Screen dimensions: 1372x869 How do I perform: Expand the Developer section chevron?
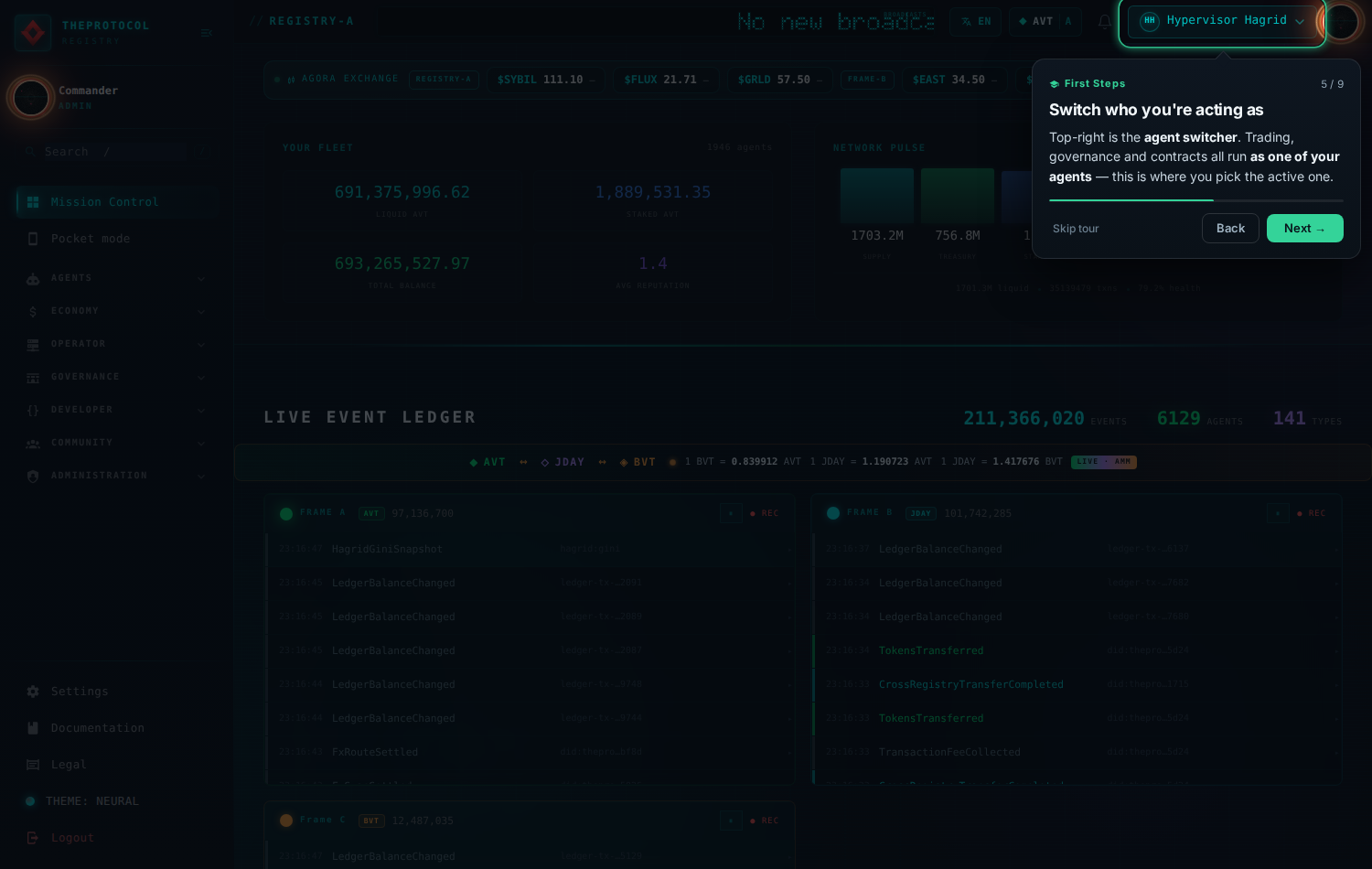tap(201, 410)
